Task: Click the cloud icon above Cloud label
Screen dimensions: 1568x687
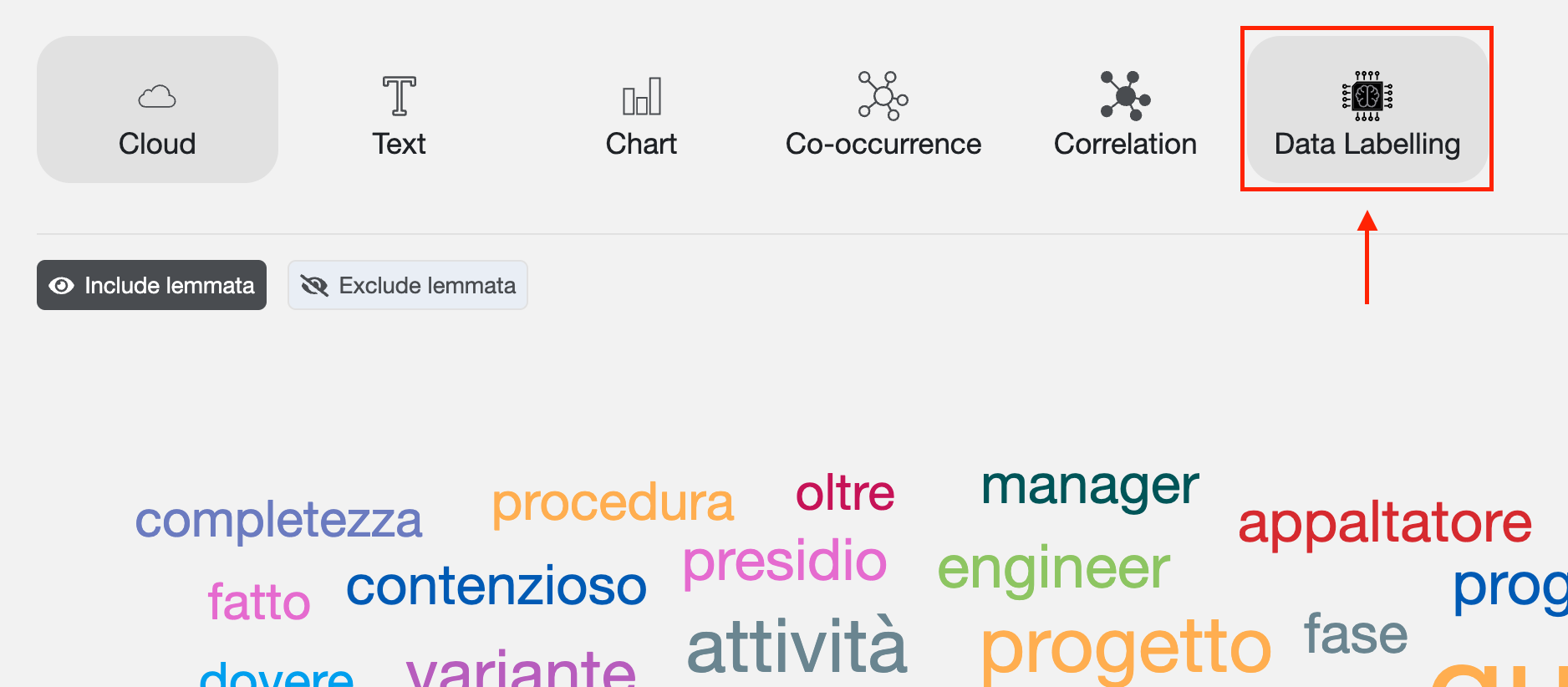Action: (x=157, y=97)
